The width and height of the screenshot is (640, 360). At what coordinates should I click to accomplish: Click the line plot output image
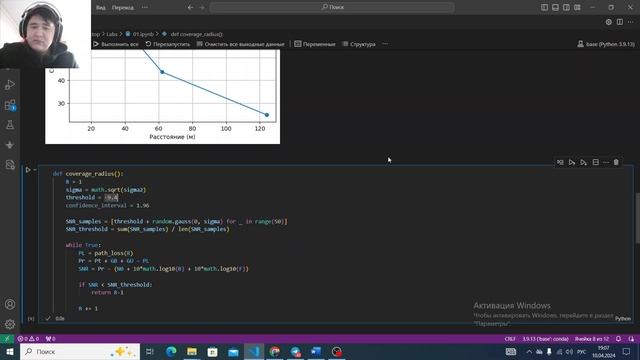click(x=162, y=97)
